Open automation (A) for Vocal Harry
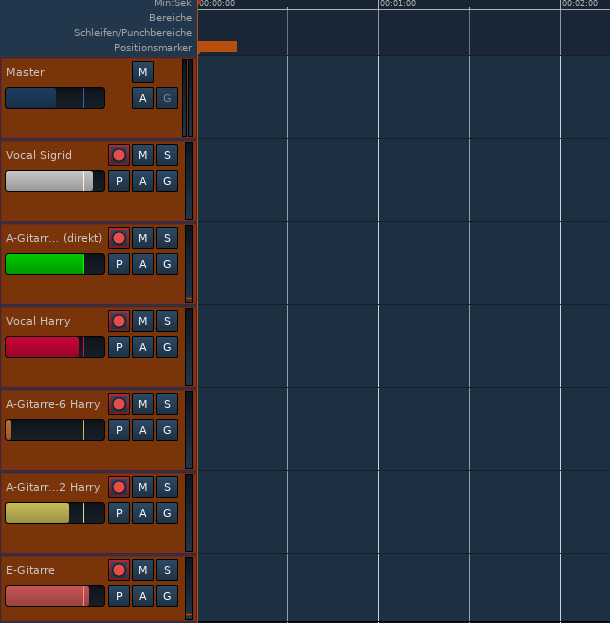This screenshot has width=610, height=623. point(143,347)
